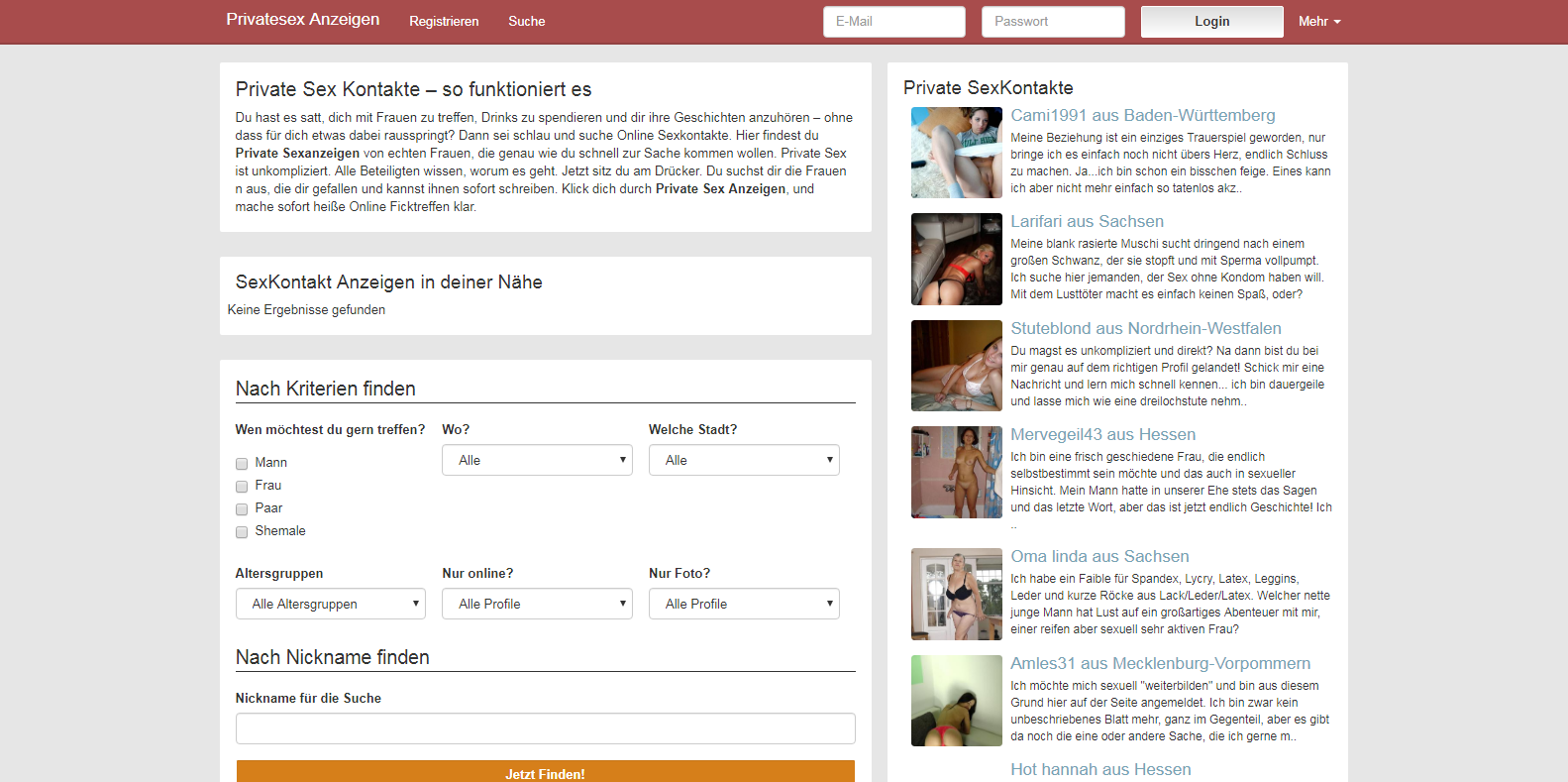Go to Suche in the navbar
The image size is (1568, 782).
pyautogui.click(x=526, y=22)
